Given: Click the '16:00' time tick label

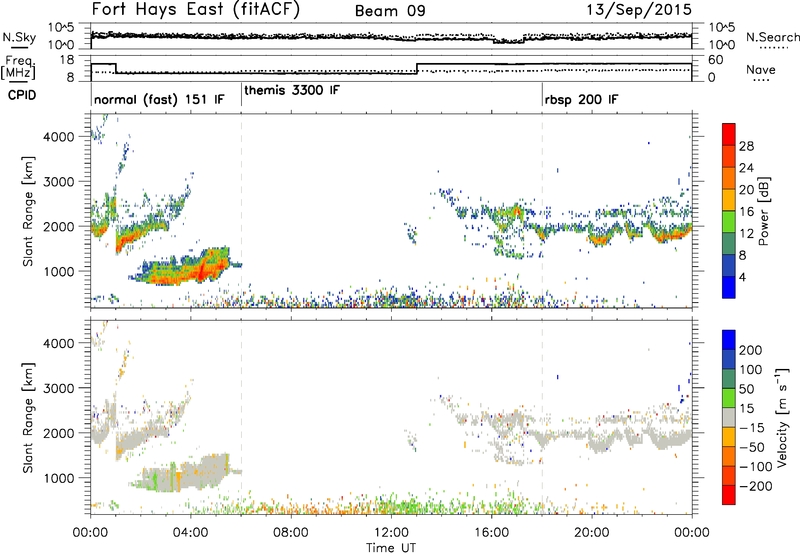Looking at the screenshot, I should coord(491,533).
